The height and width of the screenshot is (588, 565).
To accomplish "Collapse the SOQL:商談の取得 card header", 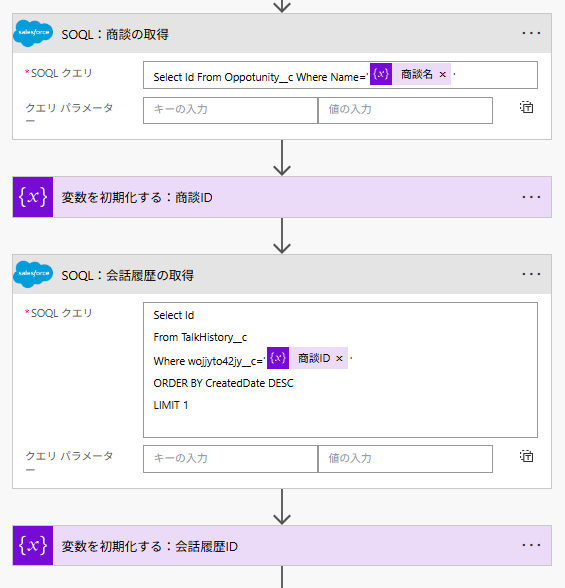I will [x=282, y=33].
